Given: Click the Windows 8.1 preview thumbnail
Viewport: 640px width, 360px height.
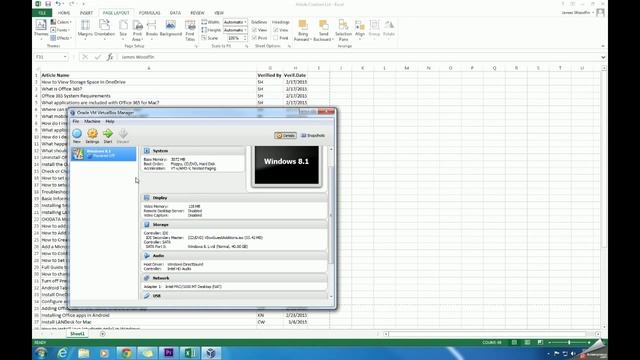Looking at the screenshot, I should tap(287, 165).
